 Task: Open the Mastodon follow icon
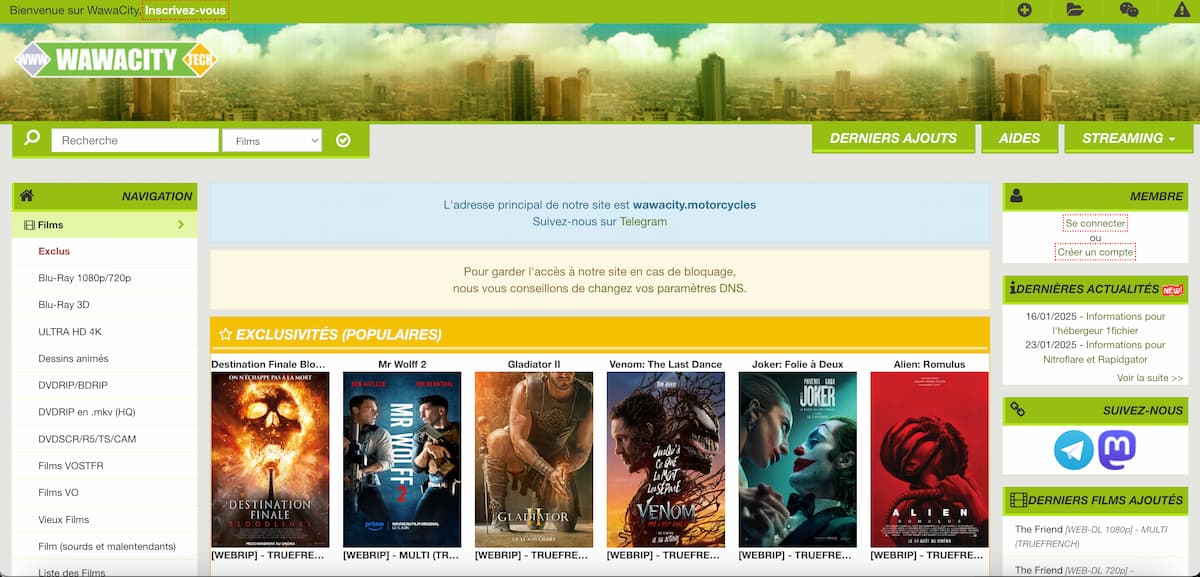click(x=1117, y=450)
